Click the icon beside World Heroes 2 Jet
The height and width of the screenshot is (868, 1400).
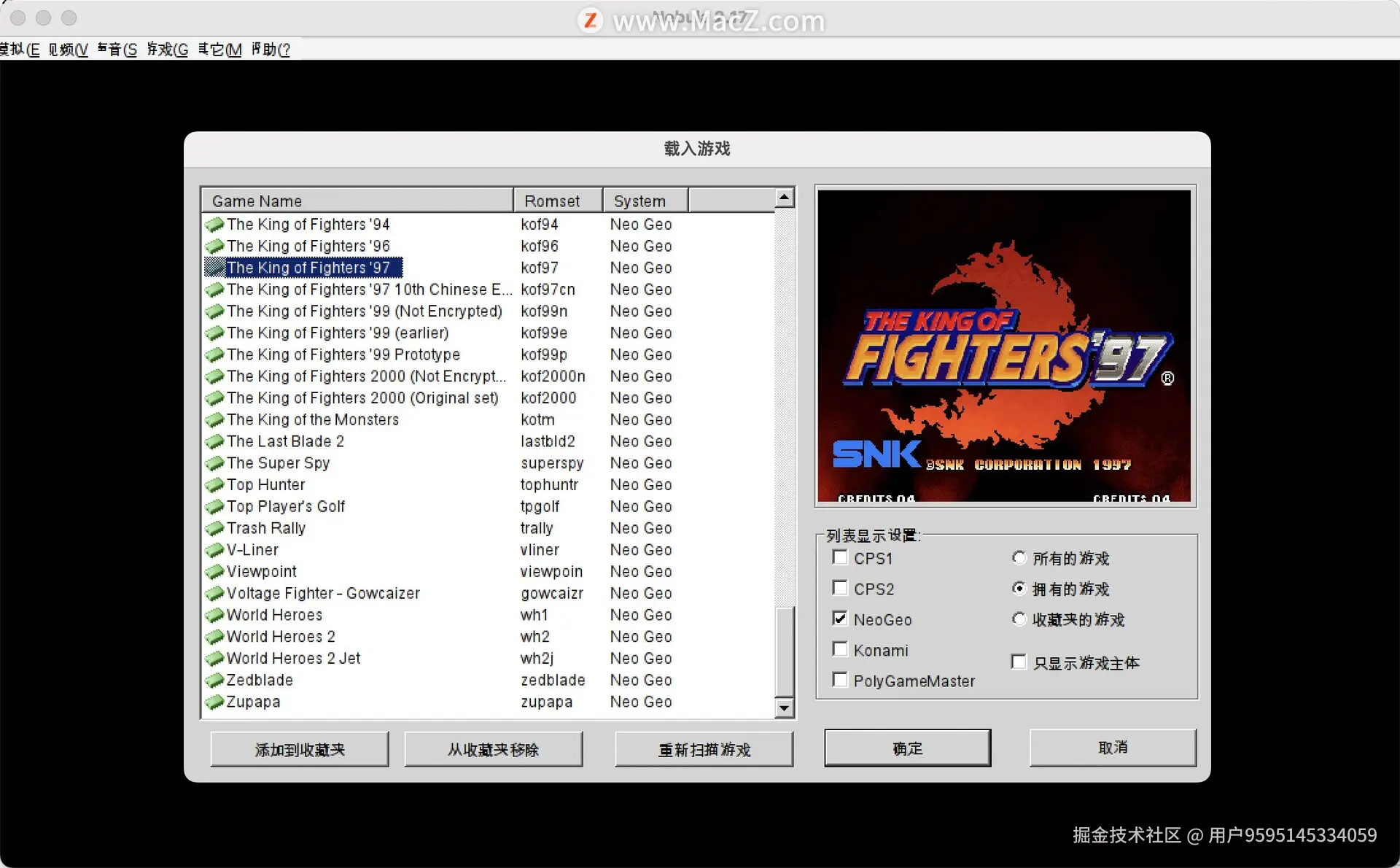pos(214,659)
